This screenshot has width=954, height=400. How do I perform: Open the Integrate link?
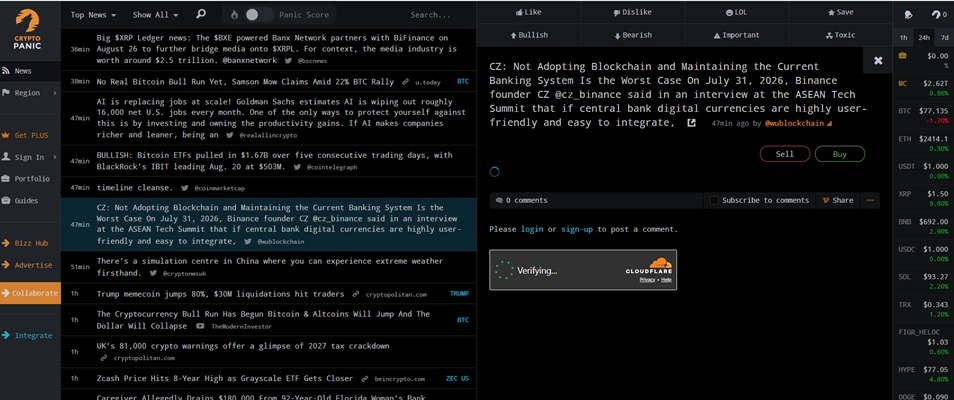[x=30, y=335]
